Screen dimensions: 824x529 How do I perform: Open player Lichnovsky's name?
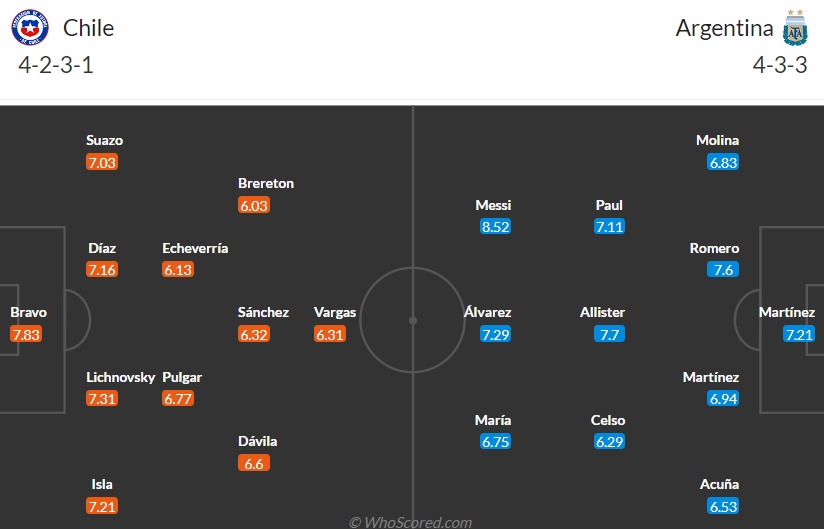(121, 377)
